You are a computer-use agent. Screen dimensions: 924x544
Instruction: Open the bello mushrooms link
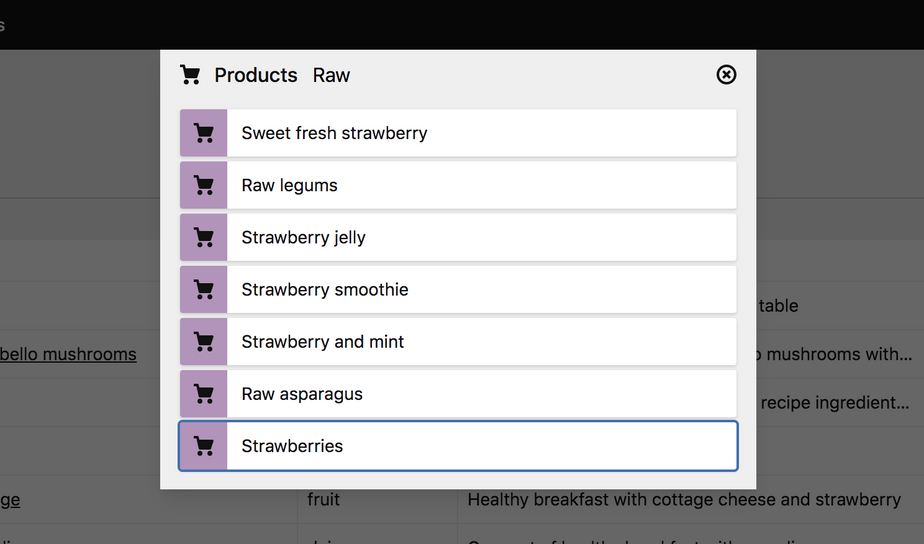68,354
